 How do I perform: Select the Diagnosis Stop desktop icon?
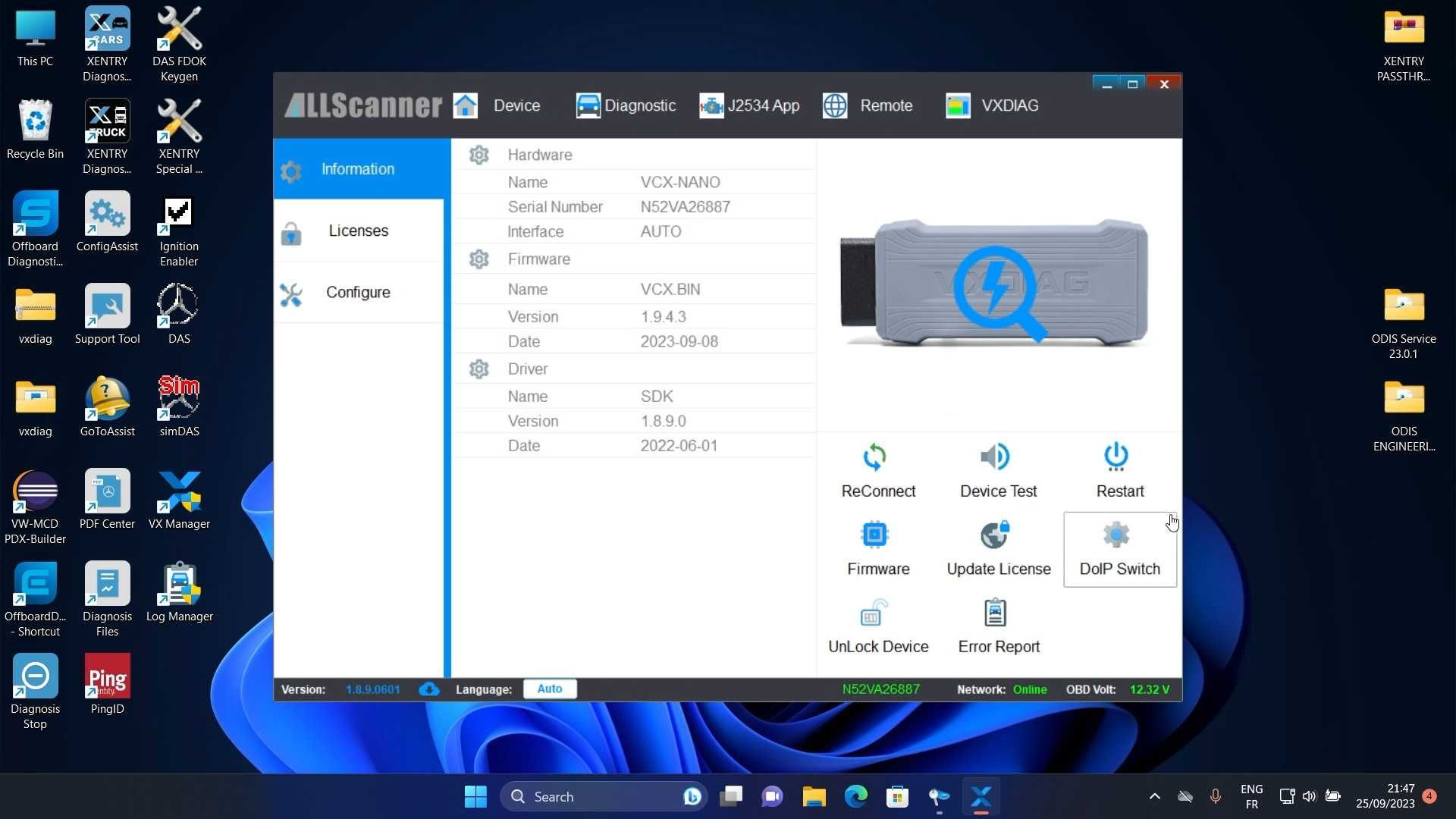tap(35, 692)
